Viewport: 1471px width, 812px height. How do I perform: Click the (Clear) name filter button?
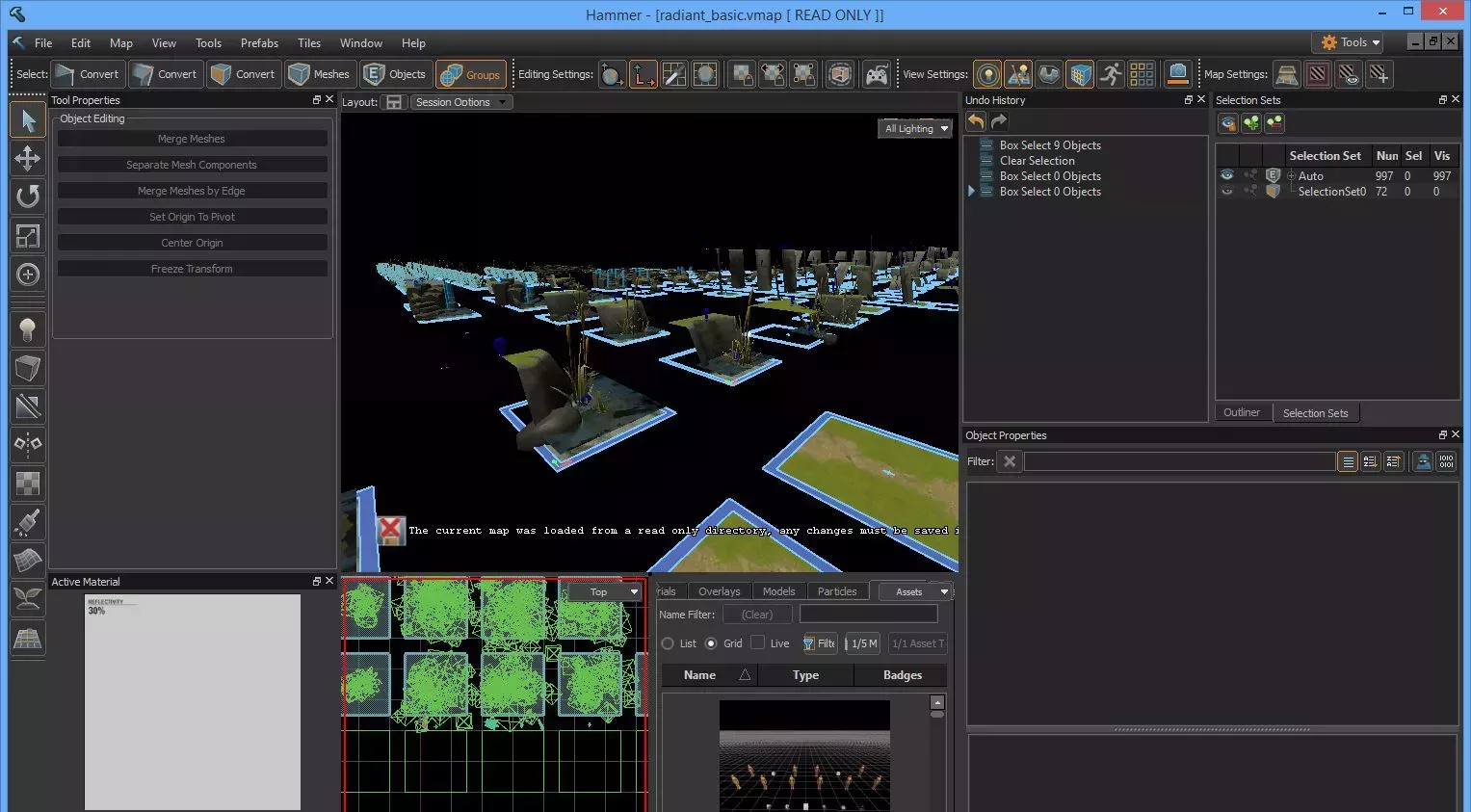(x=756, y=615)
